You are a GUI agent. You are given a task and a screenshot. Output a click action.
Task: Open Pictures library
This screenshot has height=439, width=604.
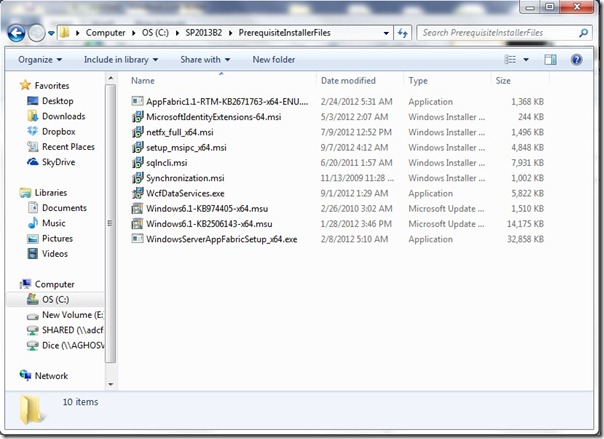coord(57,238)
